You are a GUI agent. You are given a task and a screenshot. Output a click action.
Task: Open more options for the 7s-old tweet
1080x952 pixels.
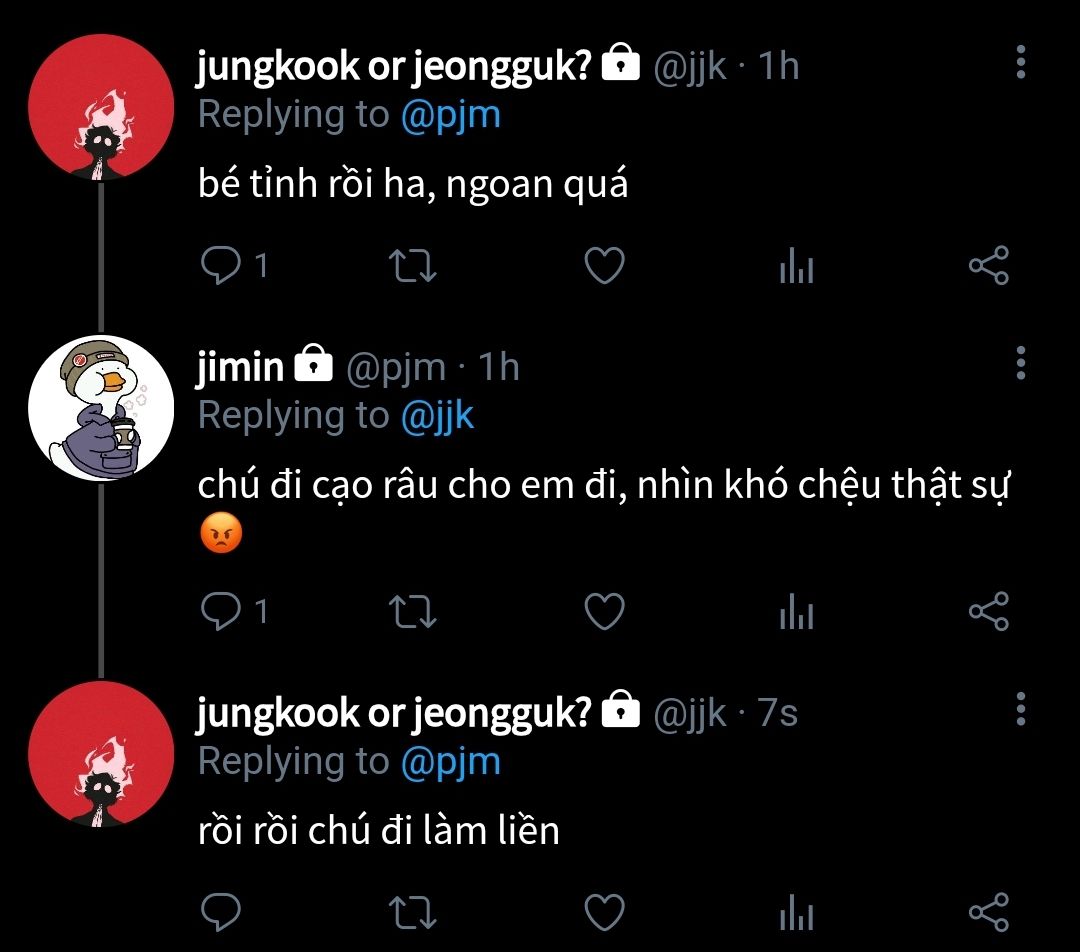1020,708
